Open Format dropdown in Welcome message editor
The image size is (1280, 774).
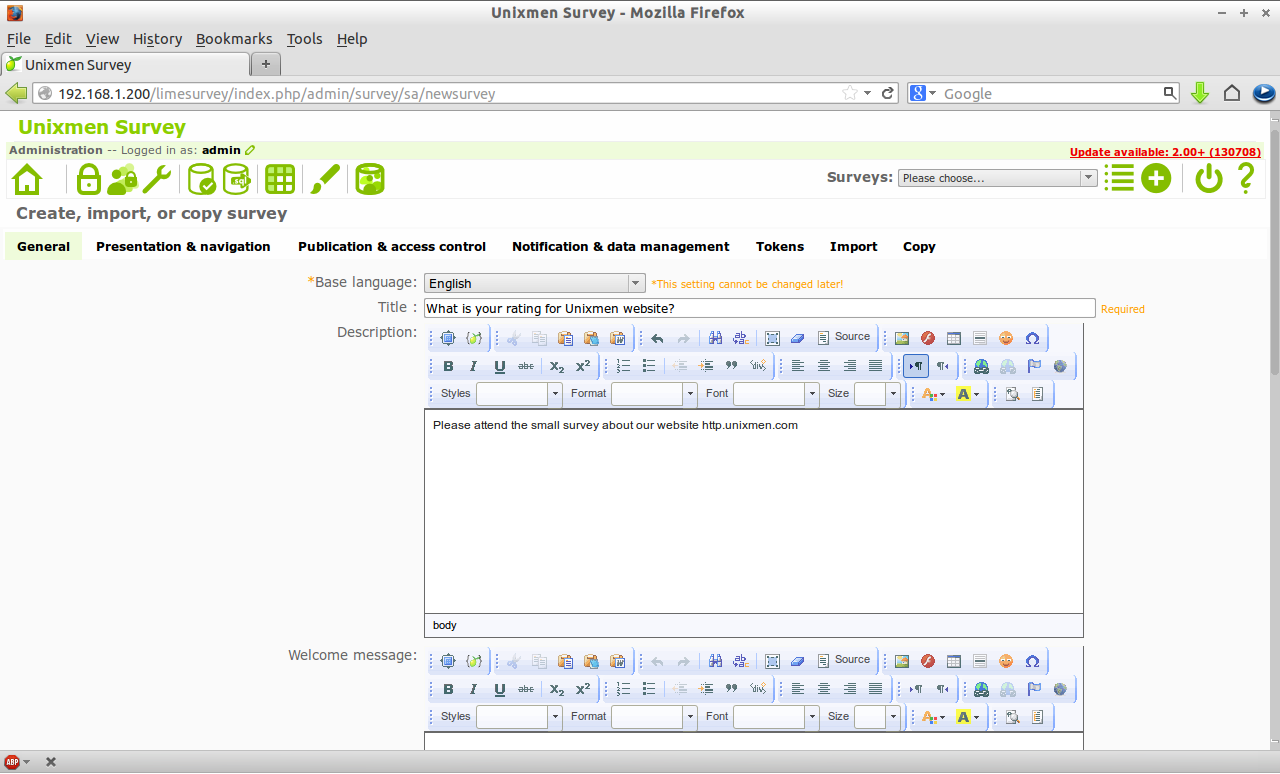click(654, 717)
